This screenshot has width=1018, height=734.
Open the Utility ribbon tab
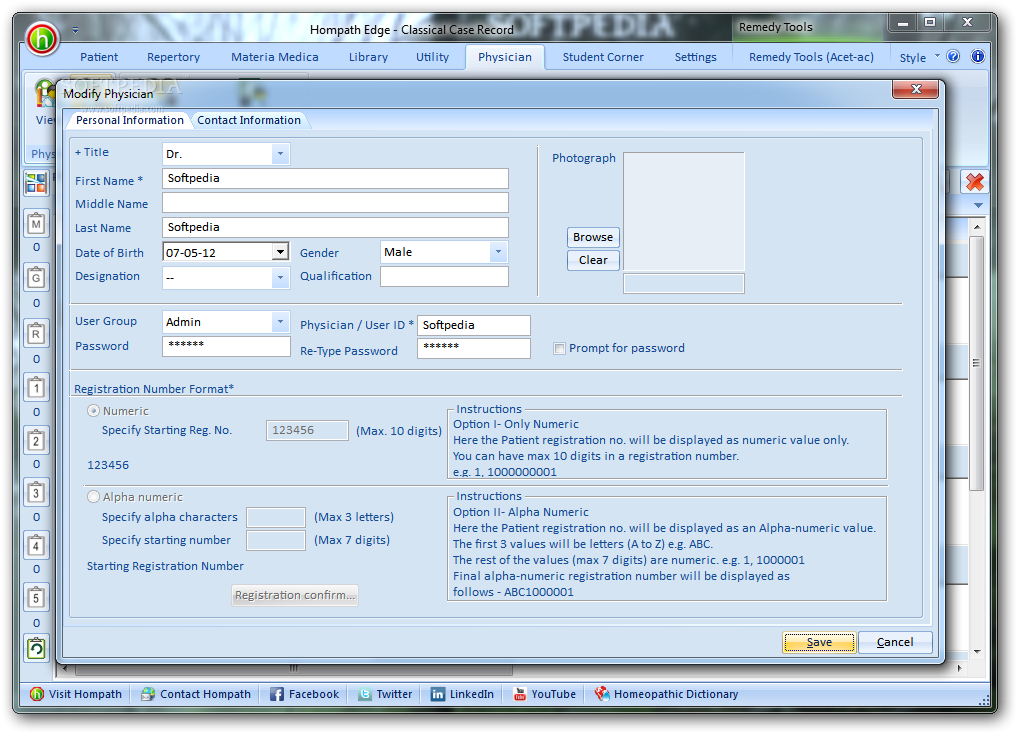(x=432, y=57)
